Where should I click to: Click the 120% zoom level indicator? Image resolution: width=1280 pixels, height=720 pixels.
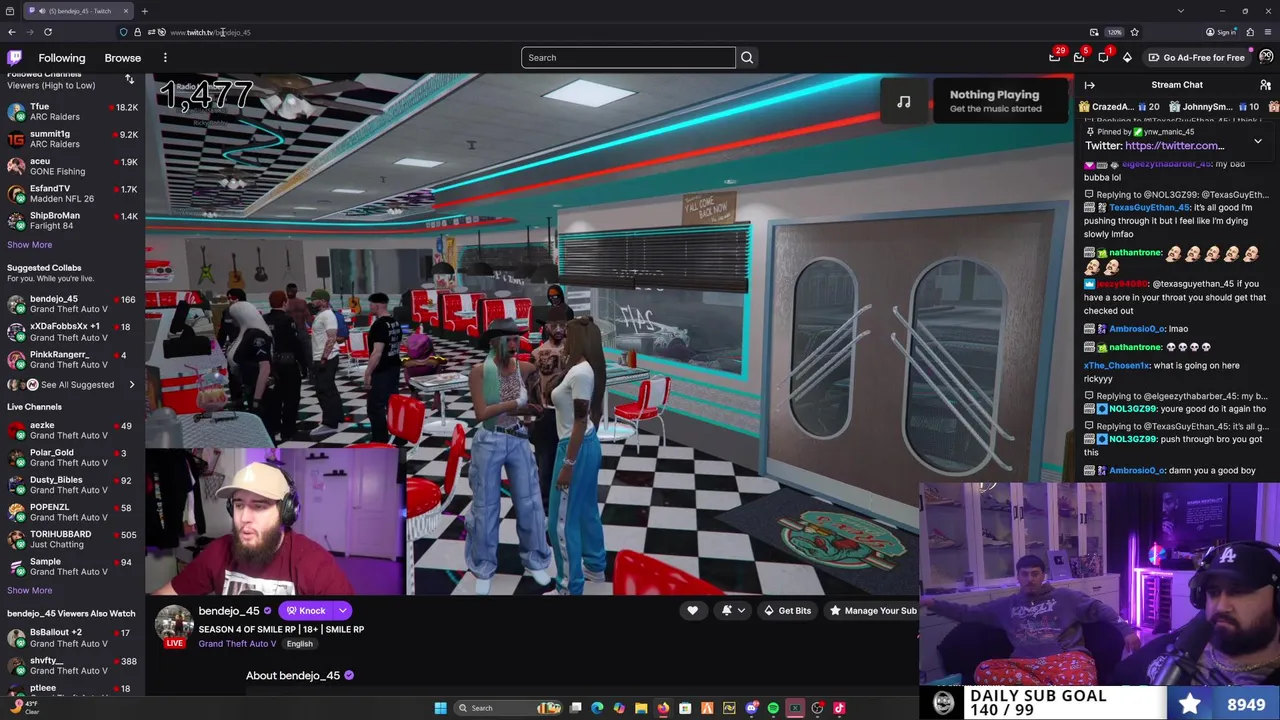click(x=1115, y=32)
